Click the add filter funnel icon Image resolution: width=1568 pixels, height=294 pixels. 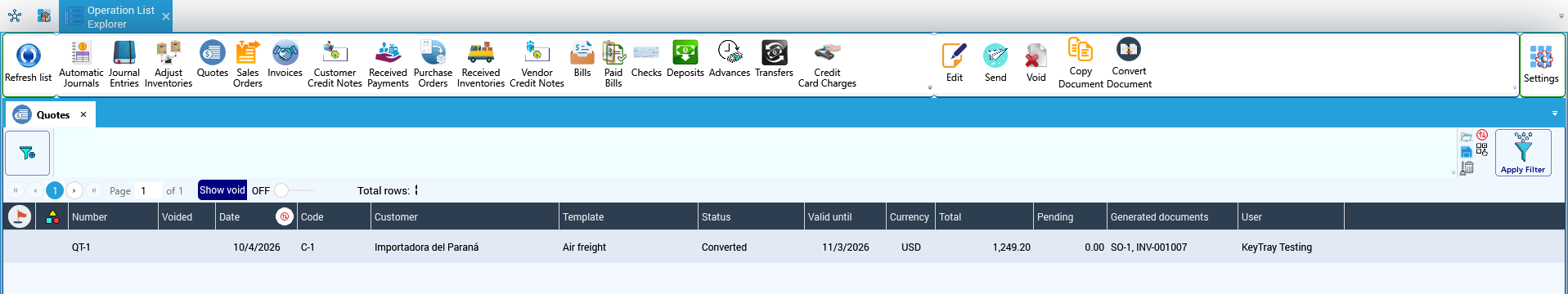click(28, 153)
